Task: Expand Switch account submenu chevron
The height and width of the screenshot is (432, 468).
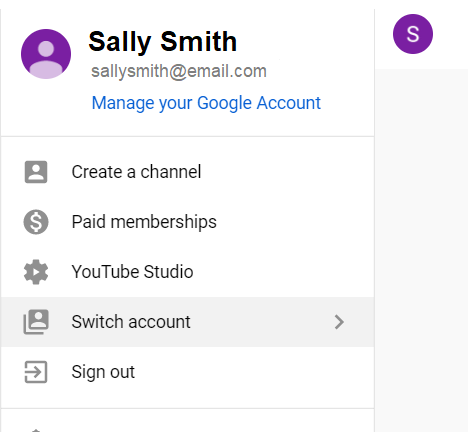Action: (339, 322)
